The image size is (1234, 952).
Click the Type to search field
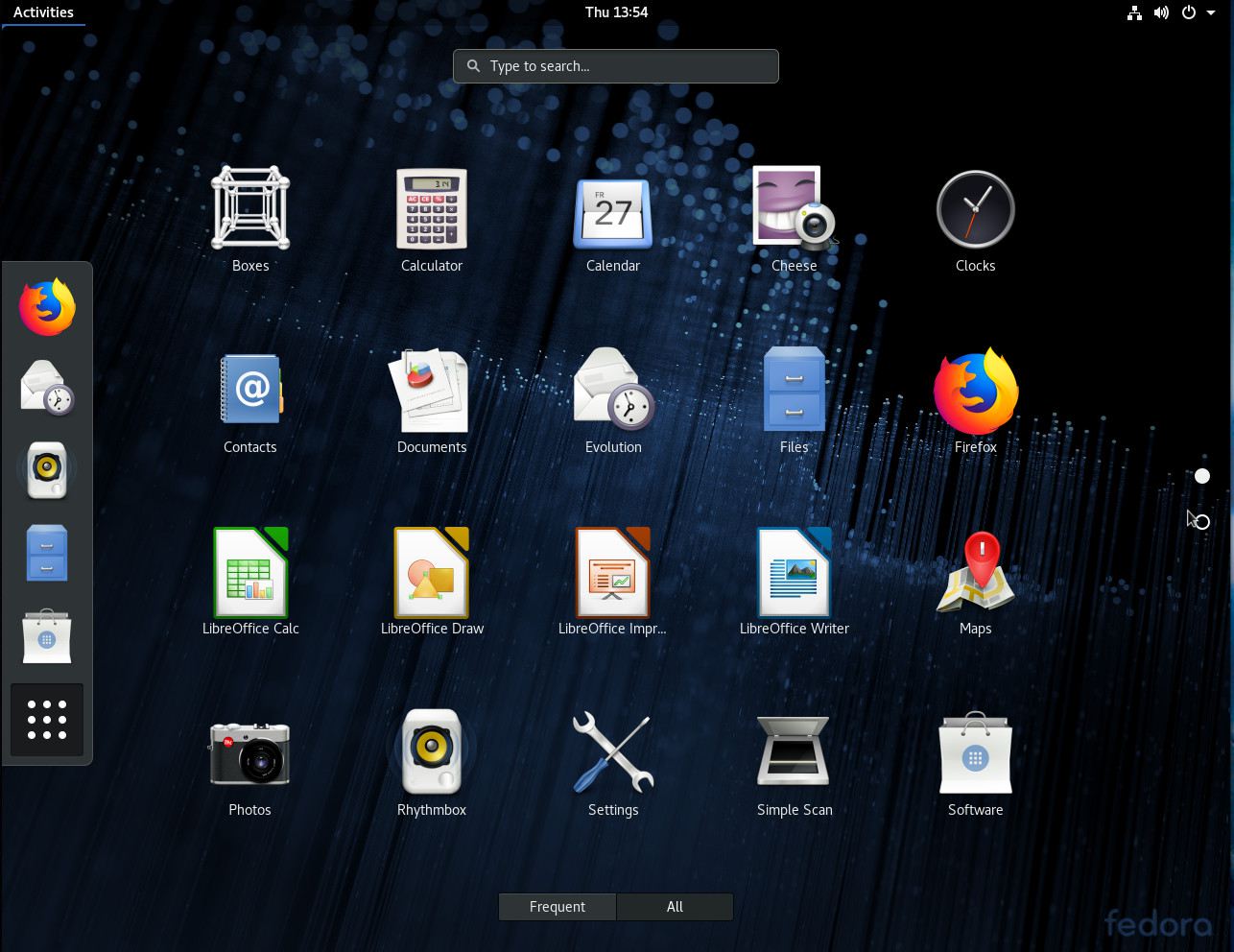[x=616, y=66]
